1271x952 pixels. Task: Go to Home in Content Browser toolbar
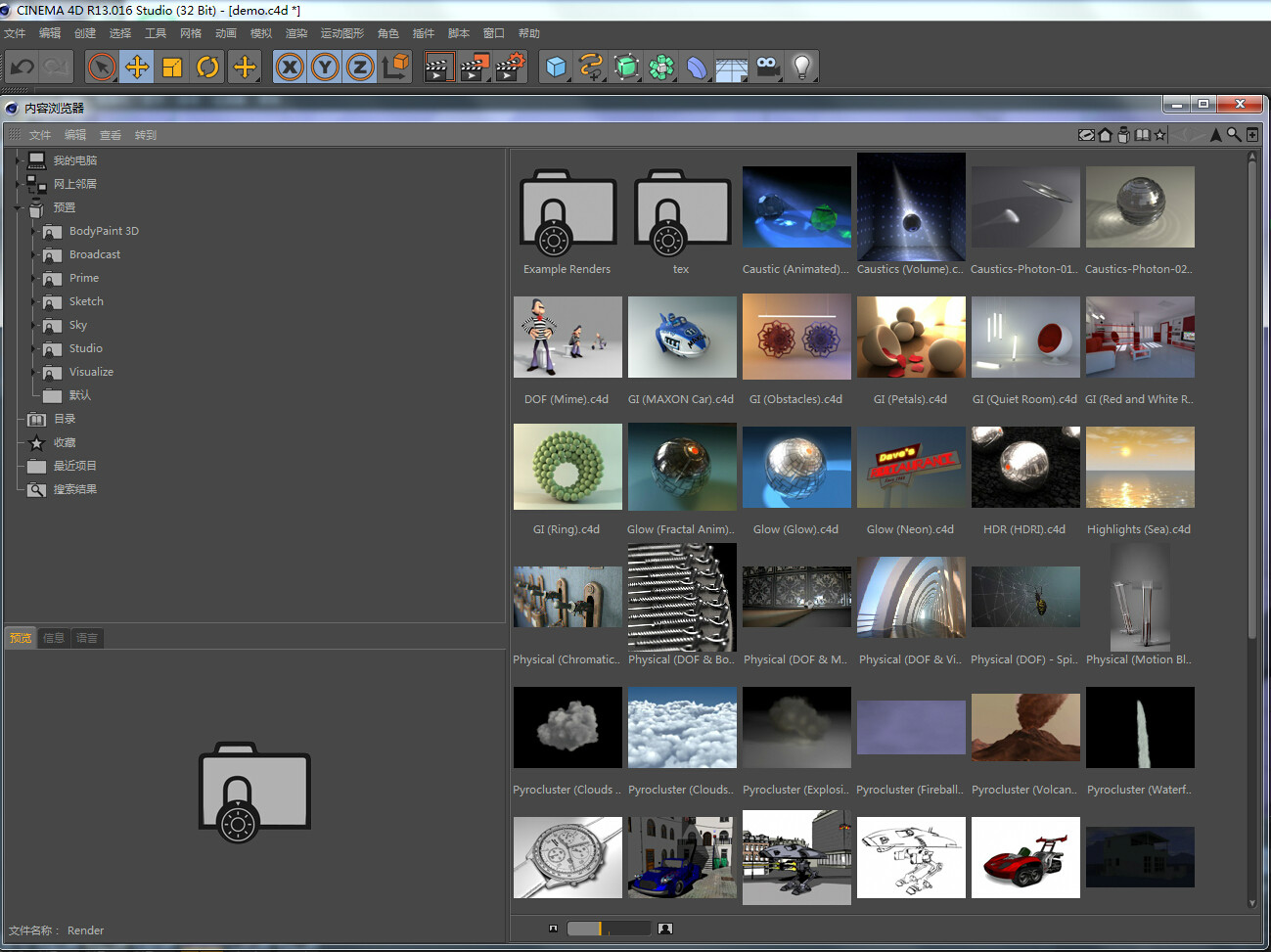pos(1105,135)
